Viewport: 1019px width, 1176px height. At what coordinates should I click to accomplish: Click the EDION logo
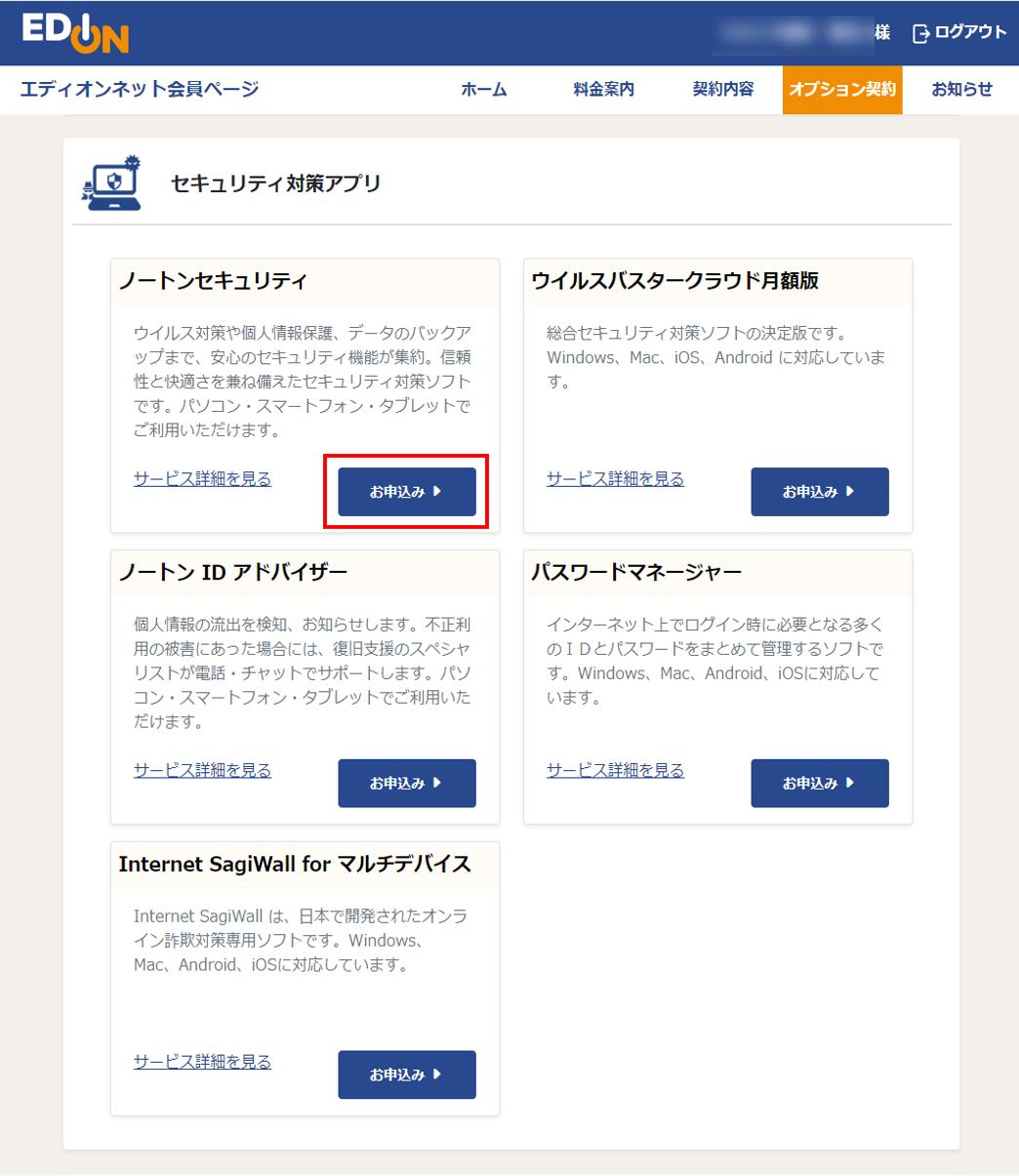tap(75, 33)
